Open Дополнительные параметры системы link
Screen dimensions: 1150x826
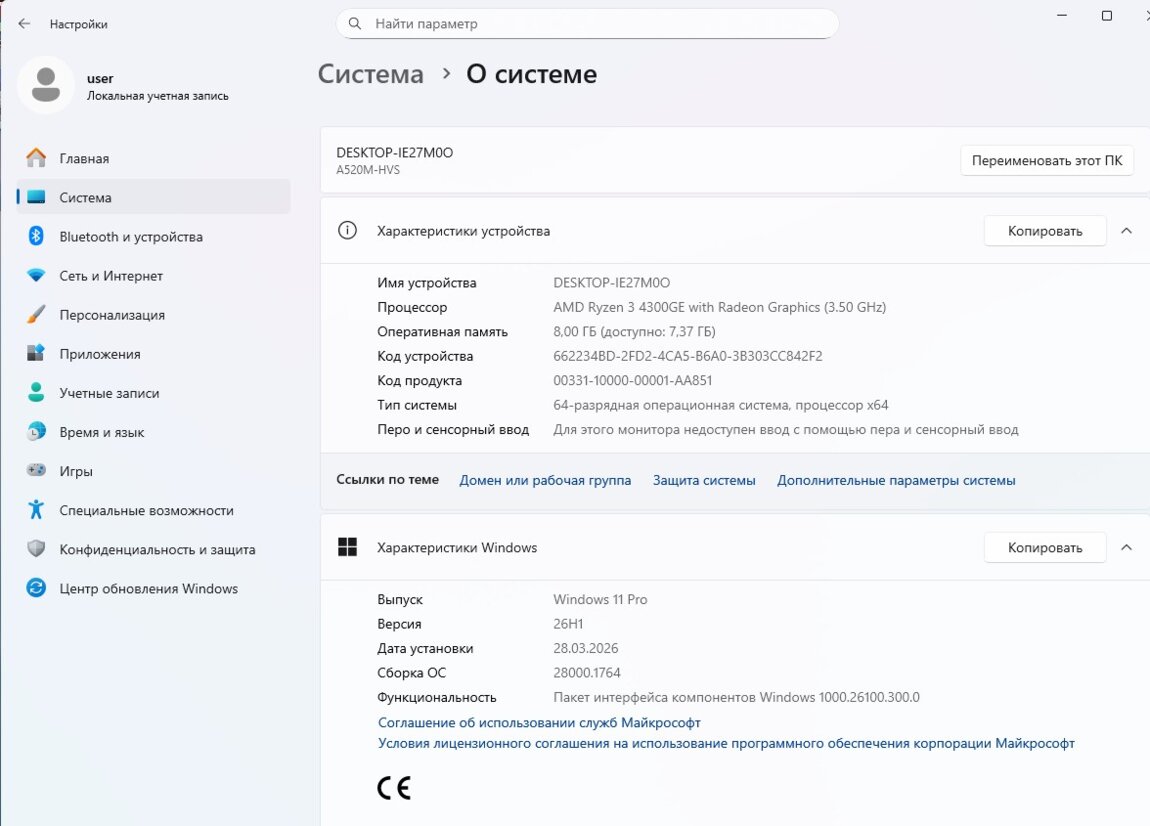[896, 480]
